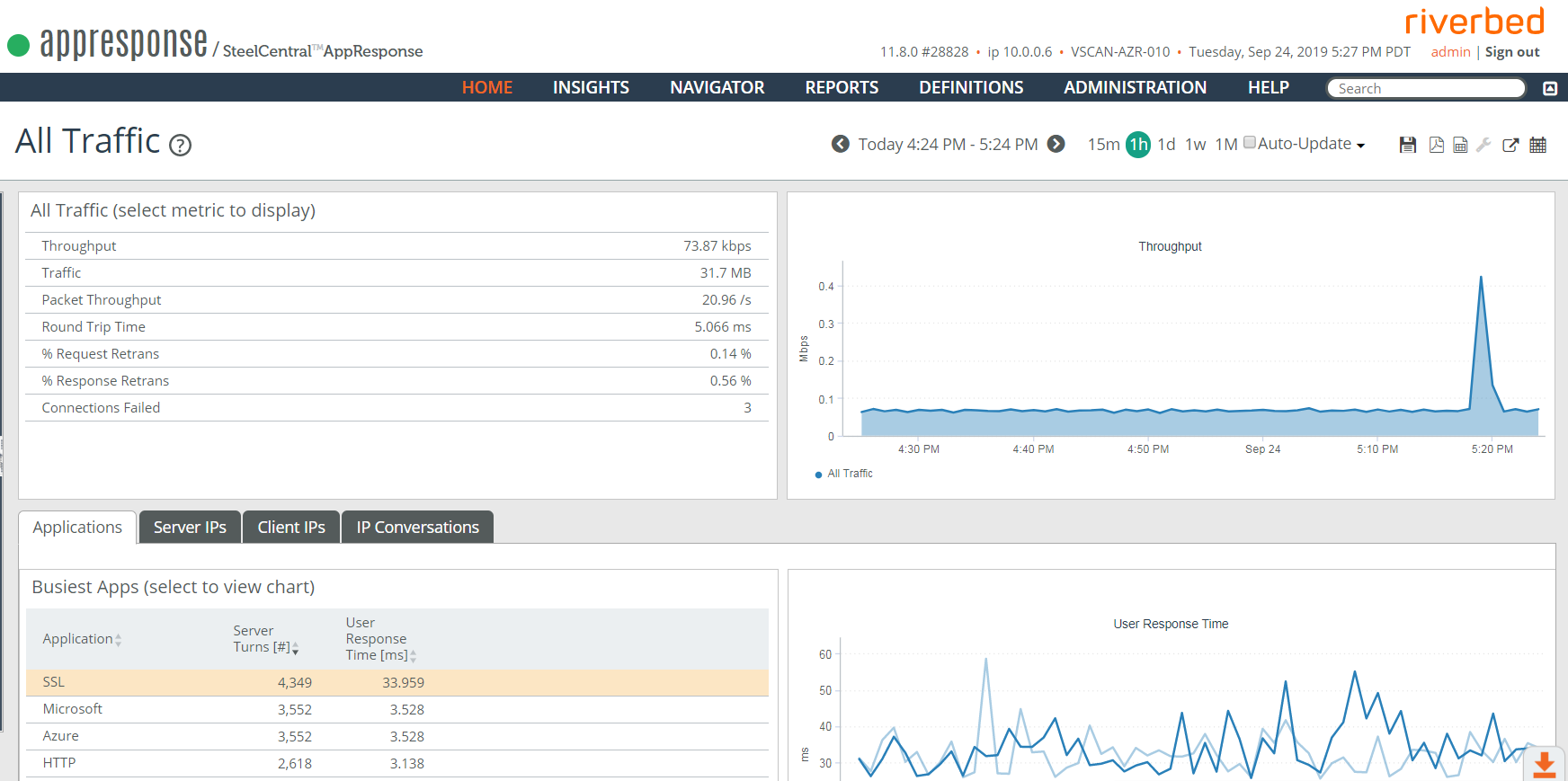
Task: Open insight in new window icon
Action: [x=1510, y=145]
